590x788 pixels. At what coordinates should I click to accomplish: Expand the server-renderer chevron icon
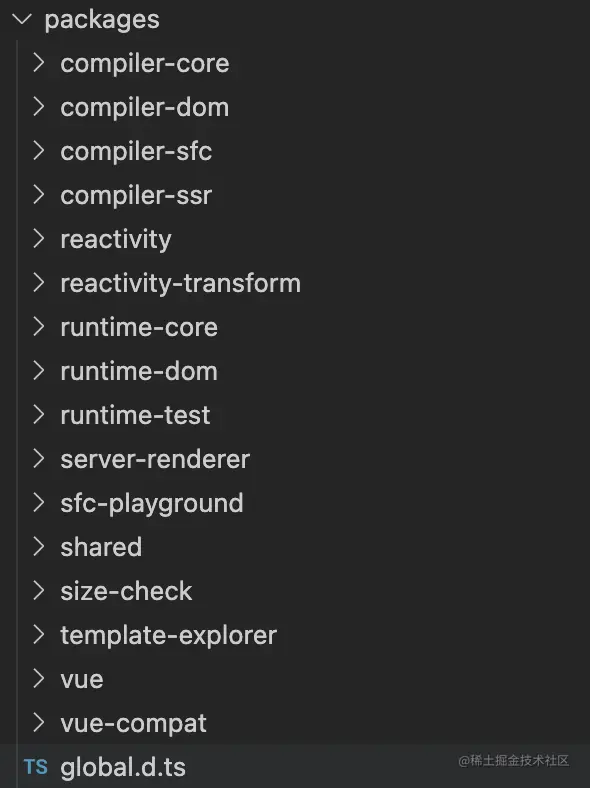tap(39, 459)
